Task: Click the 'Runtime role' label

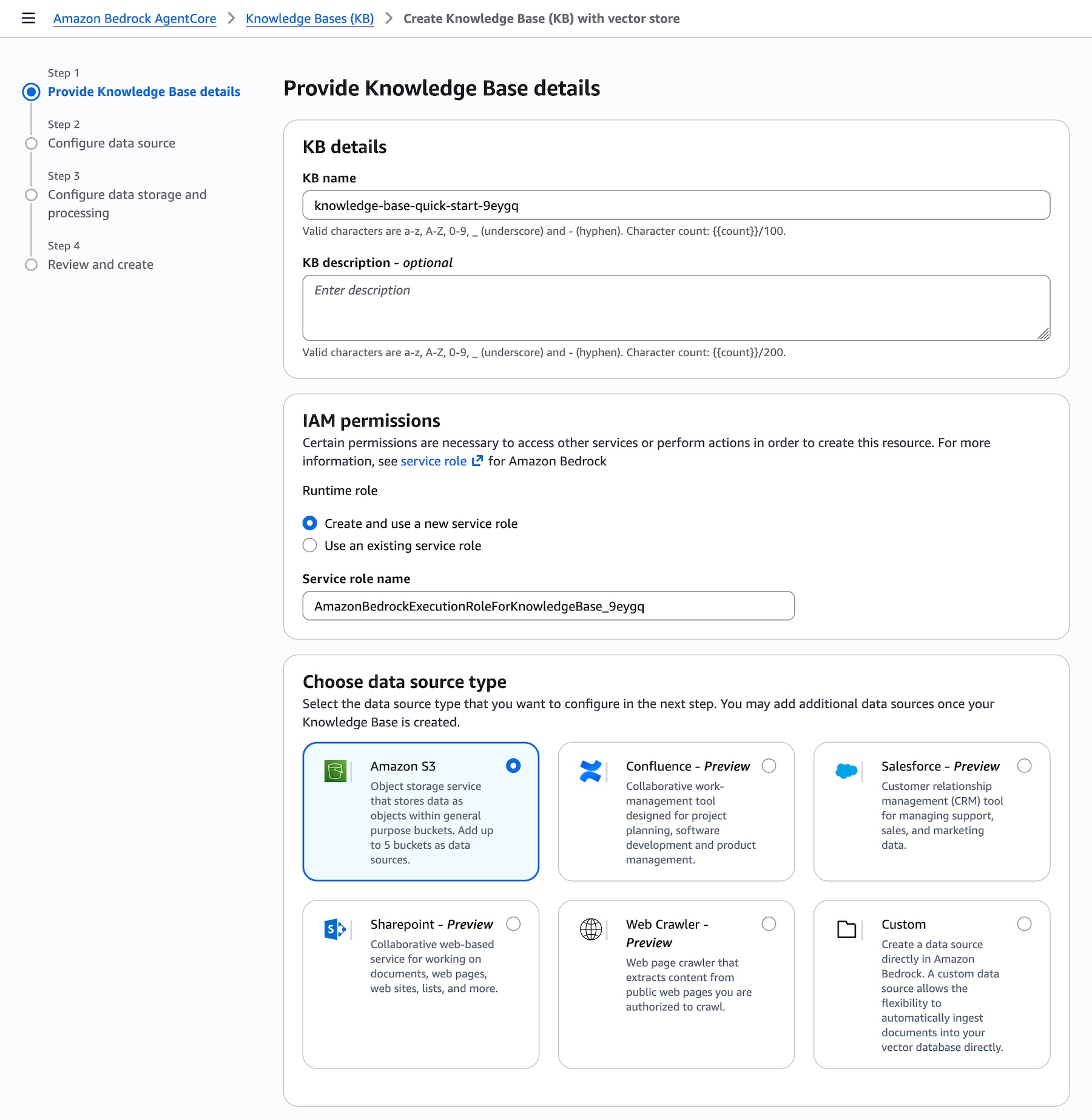Action: (340, 490)
